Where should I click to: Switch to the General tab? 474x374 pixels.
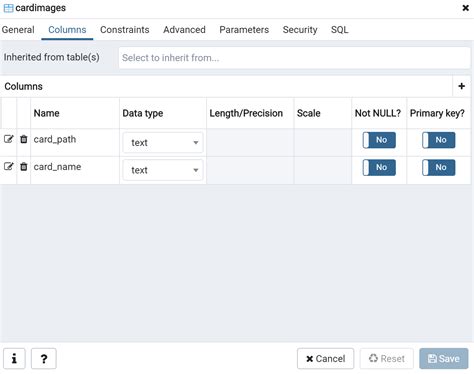pos(18,30)
